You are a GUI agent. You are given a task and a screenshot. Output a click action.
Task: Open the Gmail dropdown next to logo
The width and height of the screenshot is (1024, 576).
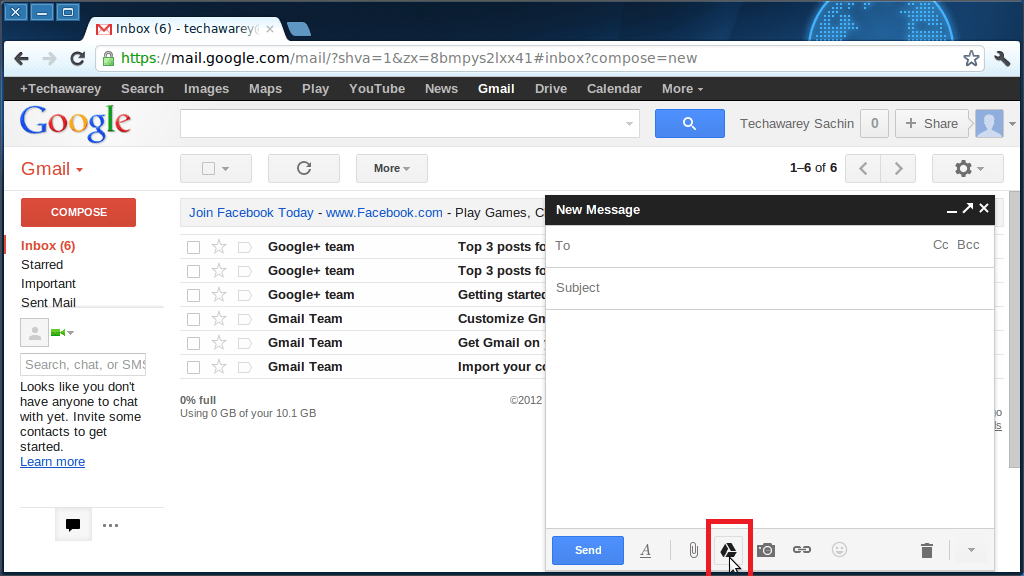pyautogui.click(x=52, y=169)
